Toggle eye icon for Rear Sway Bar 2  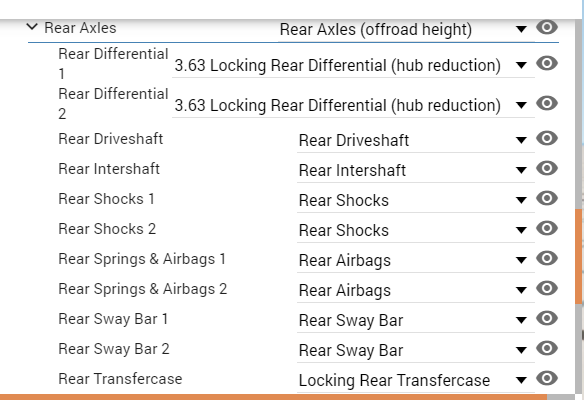[x=547, y=348]
